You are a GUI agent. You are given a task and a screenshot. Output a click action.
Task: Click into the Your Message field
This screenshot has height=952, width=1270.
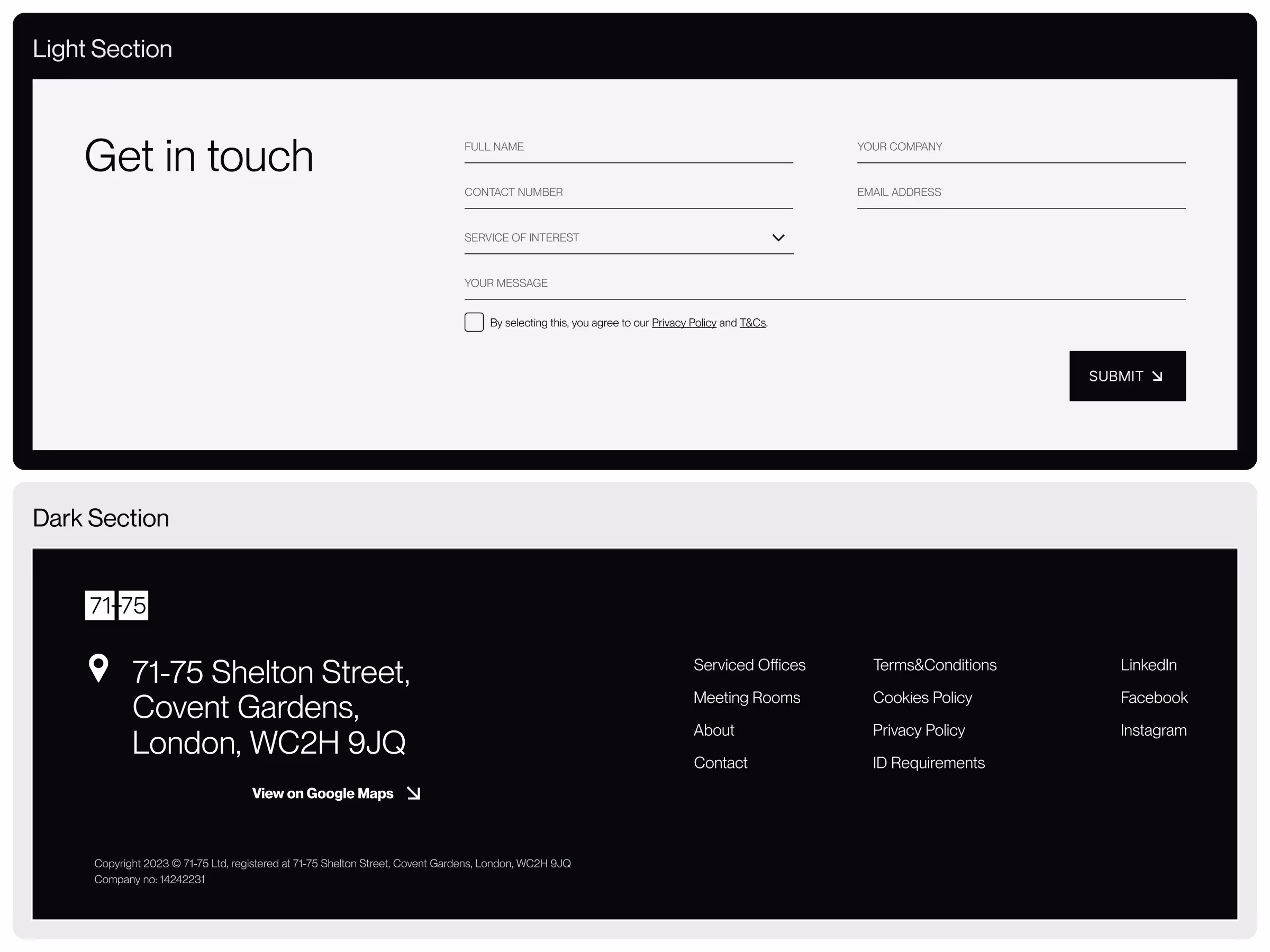click(824, 283)
